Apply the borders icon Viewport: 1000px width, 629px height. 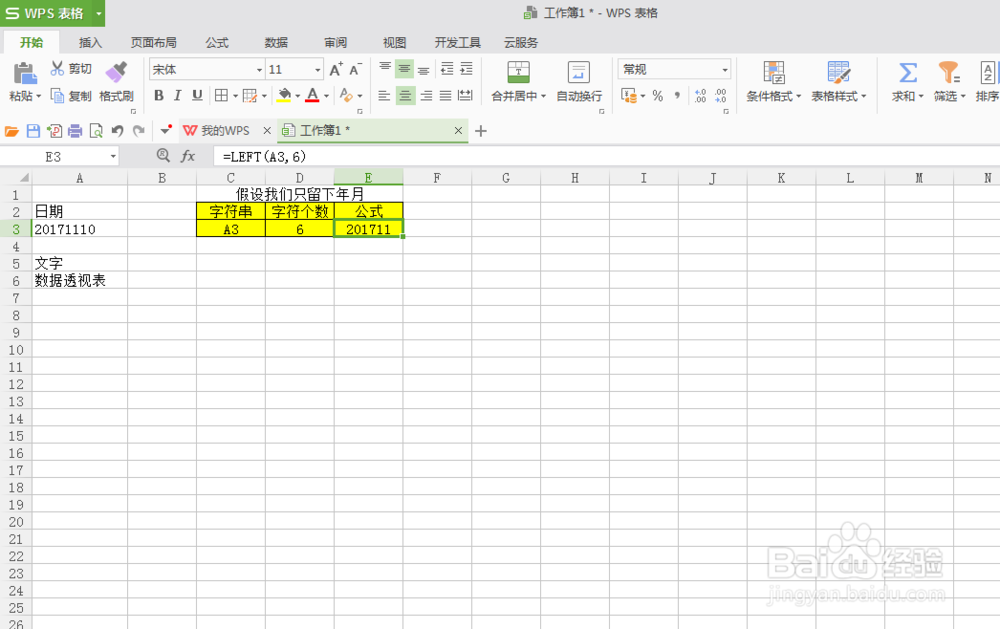[221, 96]
